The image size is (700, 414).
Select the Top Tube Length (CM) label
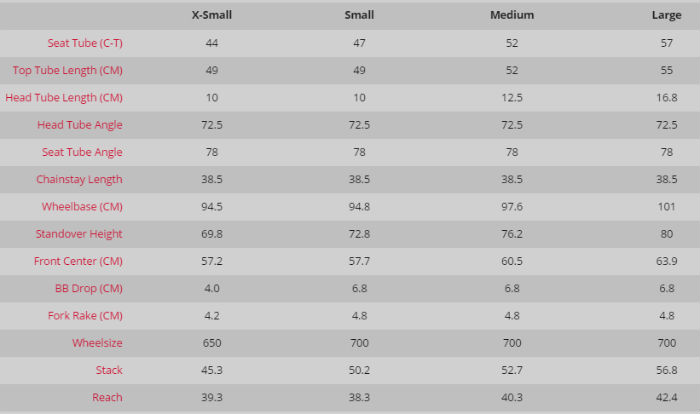pyautogui.click(x=67, y=70)
